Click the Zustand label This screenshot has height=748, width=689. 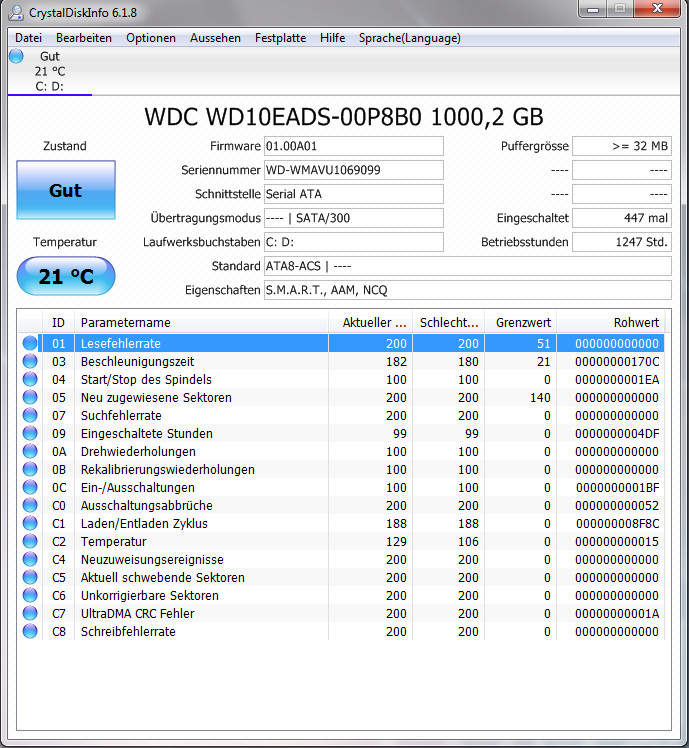[65, 146]
